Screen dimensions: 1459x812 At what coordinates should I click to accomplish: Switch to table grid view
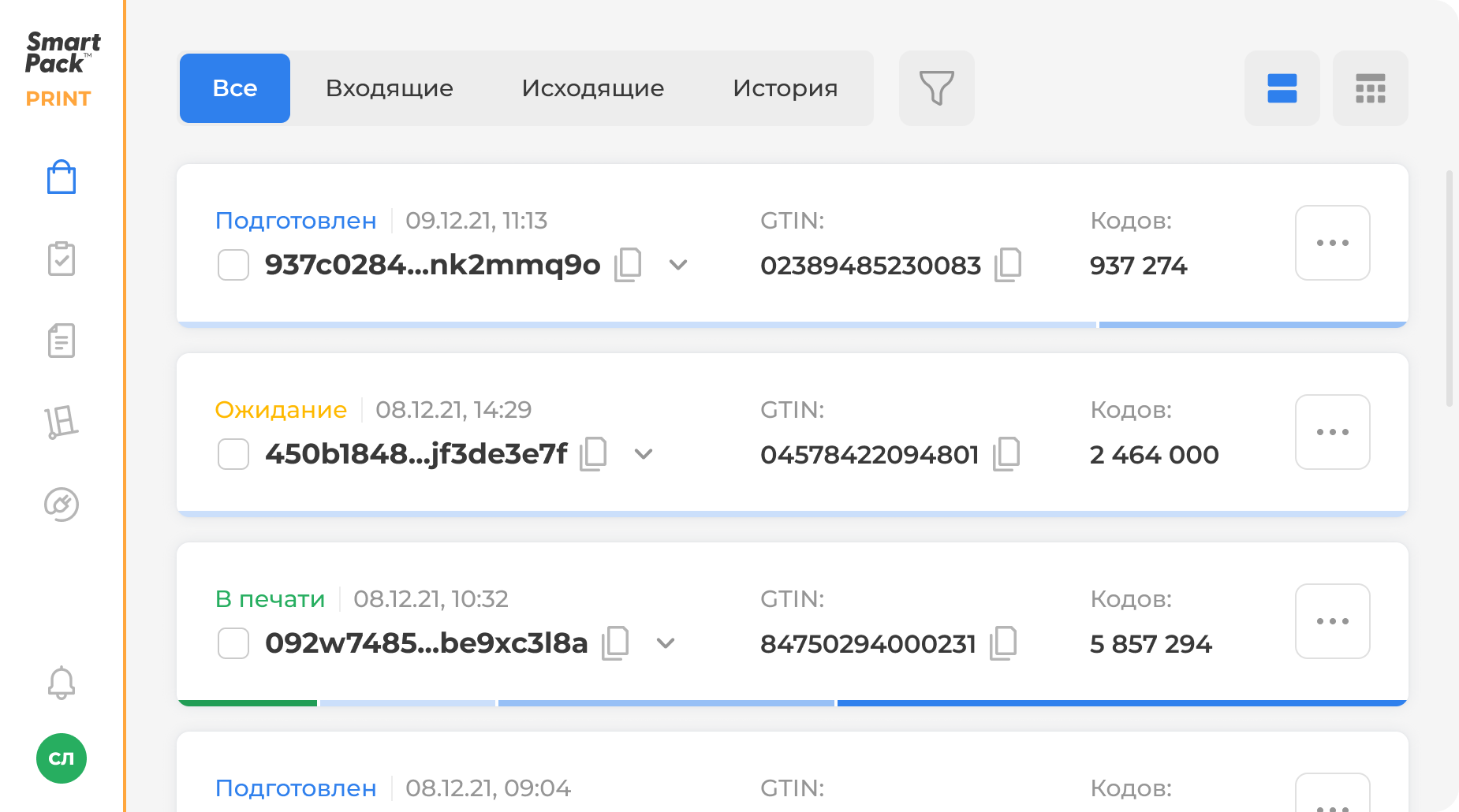click(x=1371, y=88)
